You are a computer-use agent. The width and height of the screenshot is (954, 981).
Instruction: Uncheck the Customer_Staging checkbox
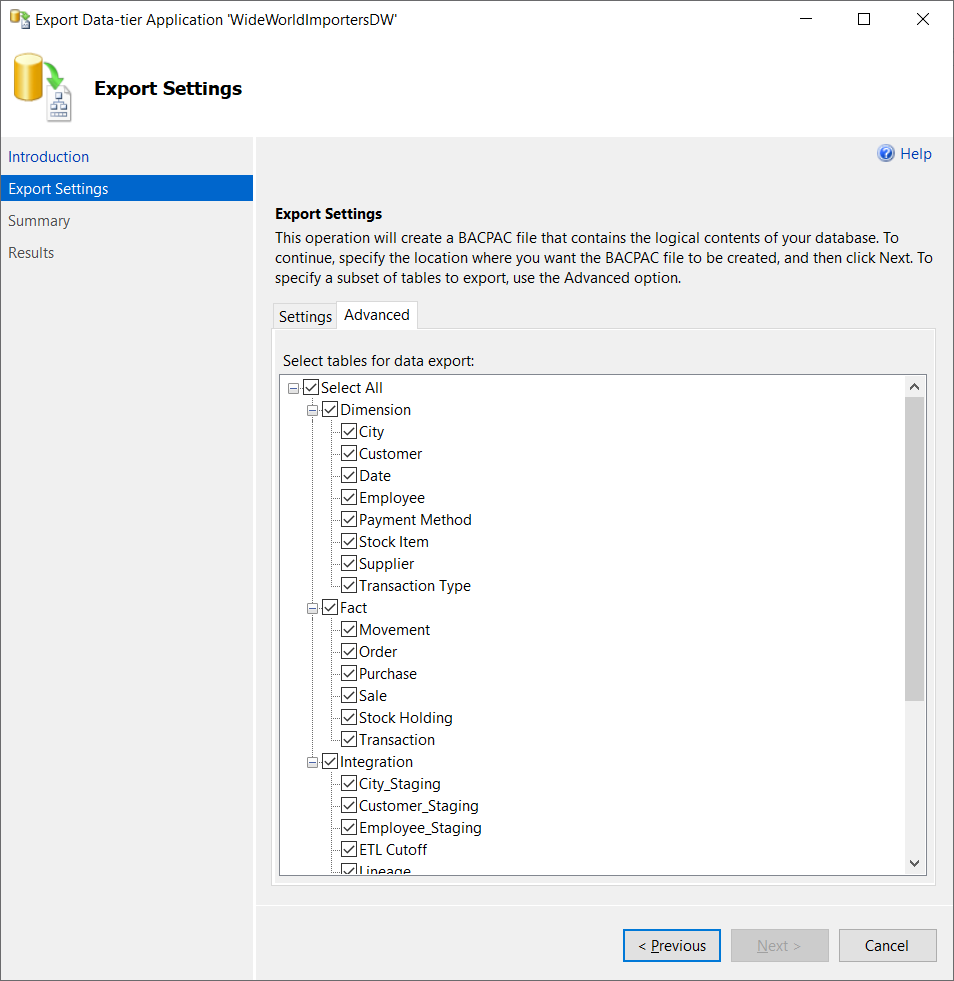coord(349,805)
